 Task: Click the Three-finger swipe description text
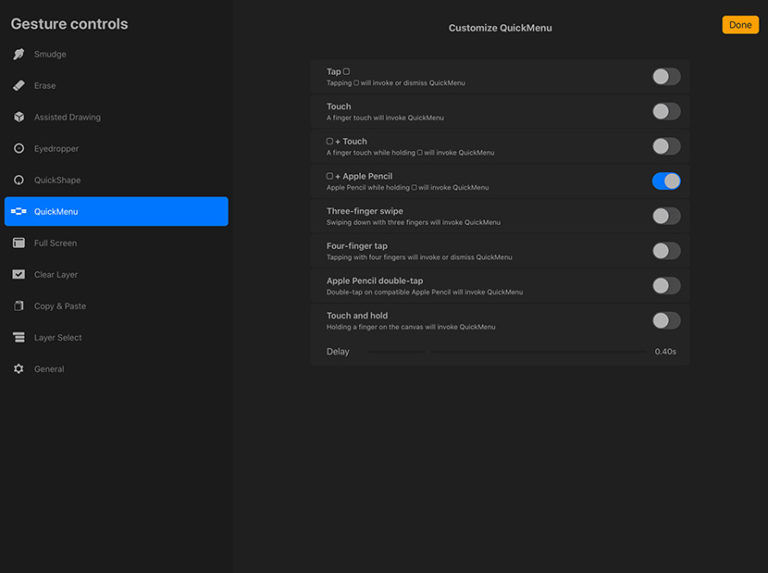tap(413, 222)
